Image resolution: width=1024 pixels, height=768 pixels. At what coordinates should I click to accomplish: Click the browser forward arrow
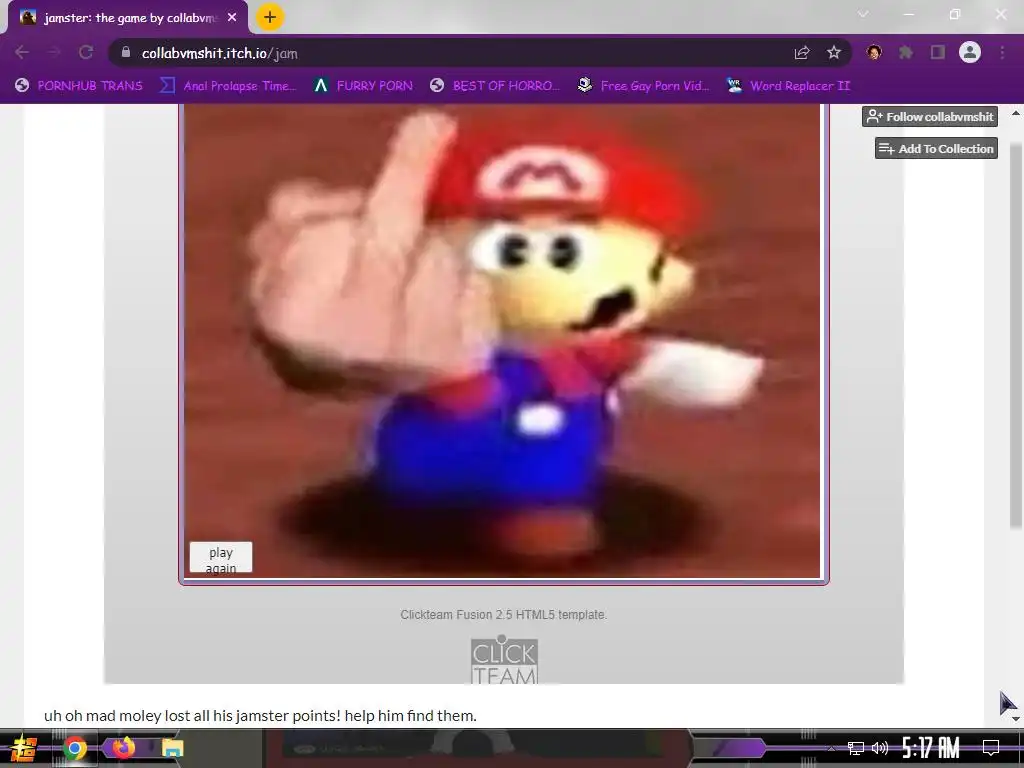click(x=54, y=52)
